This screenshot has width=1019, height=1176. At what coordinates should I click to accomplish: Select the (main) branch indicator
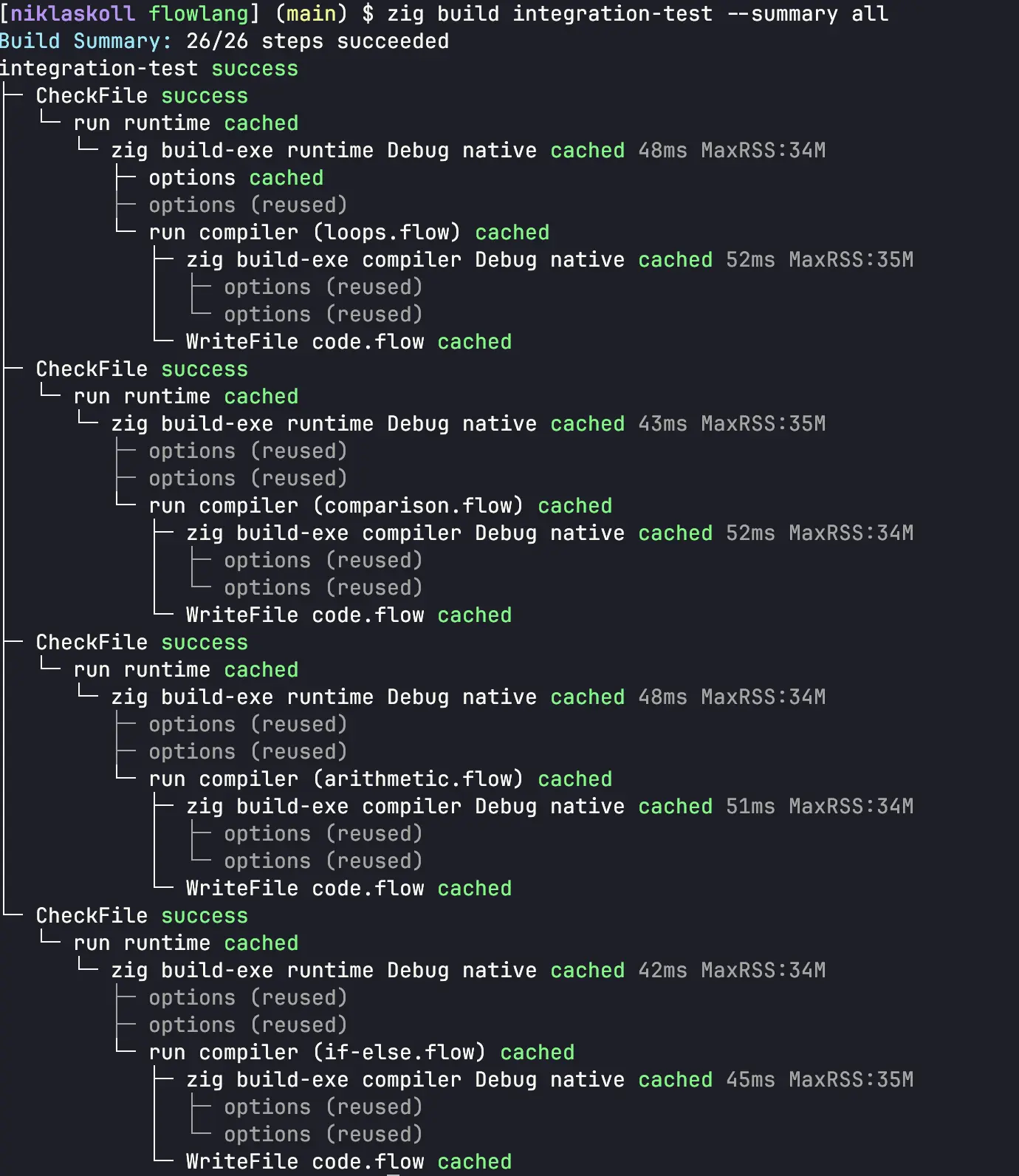pyautogui.click(x=311, y=14)
